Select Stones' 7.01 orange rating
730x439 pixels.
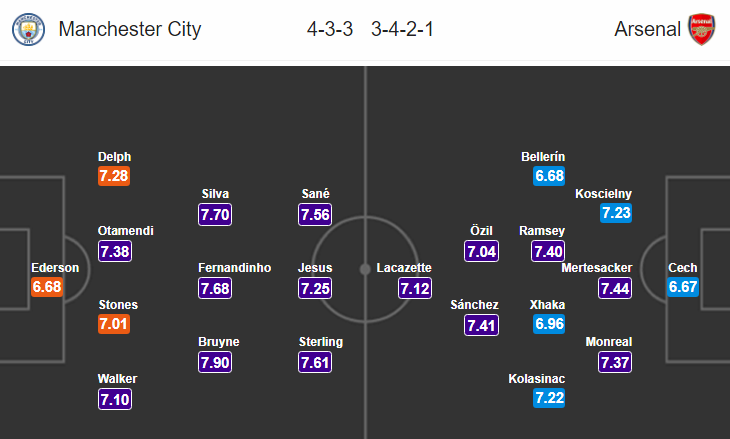[x=114, y=324]
